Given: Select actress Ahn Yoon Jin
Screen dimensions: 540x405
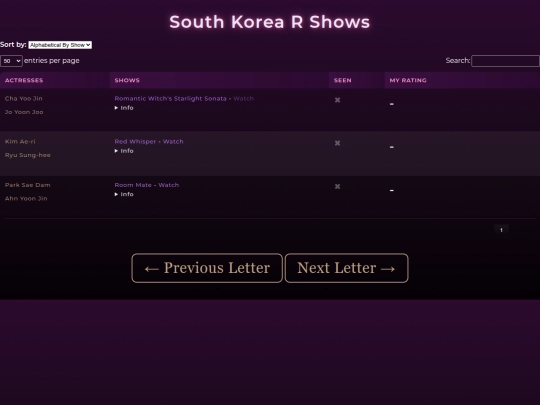Looking at the screenshot, I should 26,198.
